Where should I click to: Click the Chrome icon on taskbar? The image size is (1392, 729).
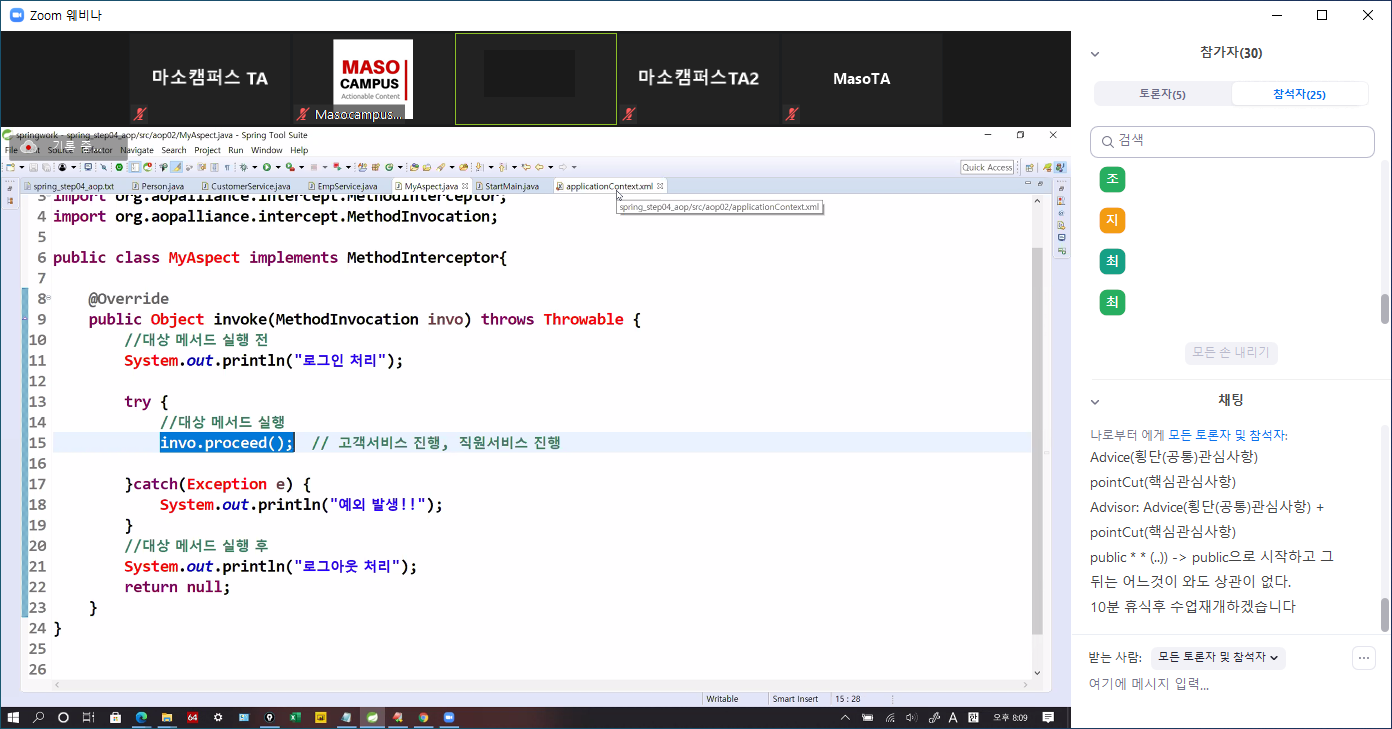pyautogui.click(x=423, y=717)
